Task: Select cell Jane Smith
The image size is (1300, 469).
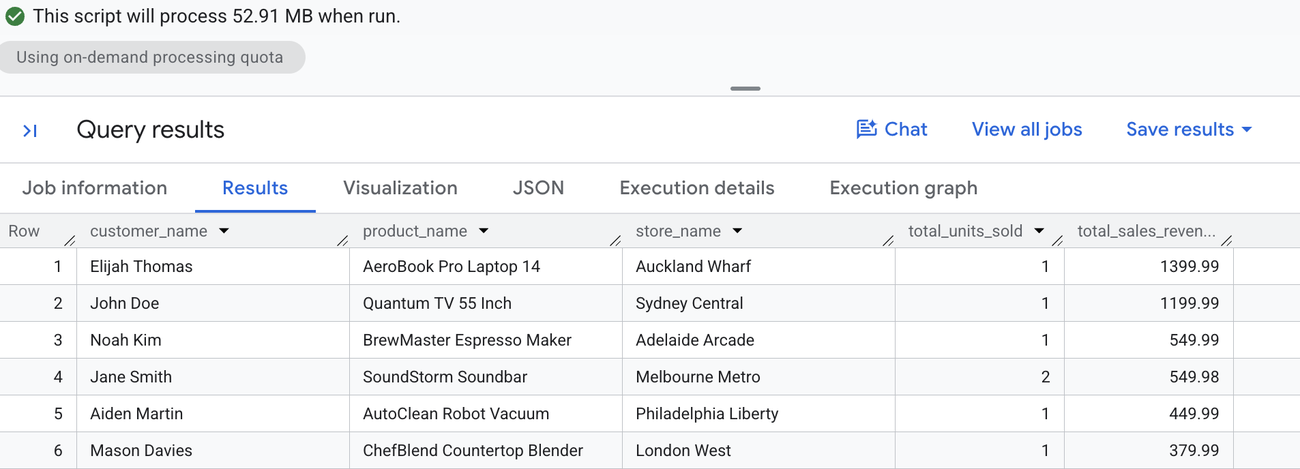Action: (213, 377)
